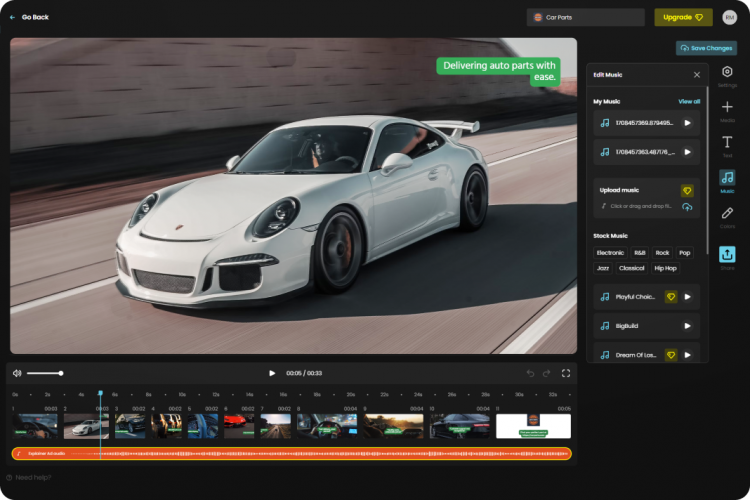Filter stock music by Rock

point(662,253)
